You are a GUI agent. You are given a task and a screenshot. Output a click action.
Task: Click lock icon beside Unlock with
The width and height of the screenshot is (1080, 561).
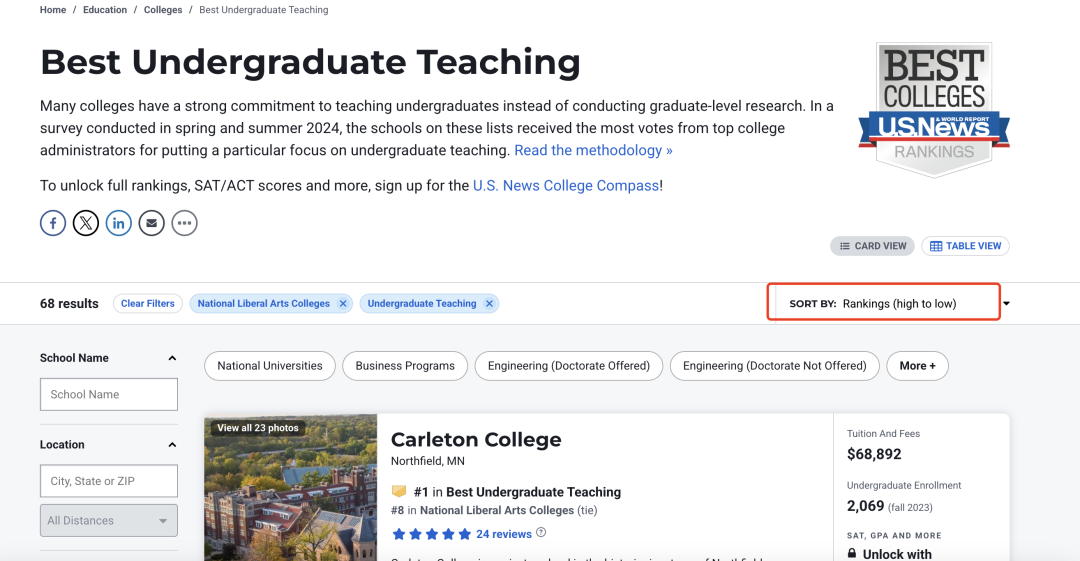[x=852, y=553]
